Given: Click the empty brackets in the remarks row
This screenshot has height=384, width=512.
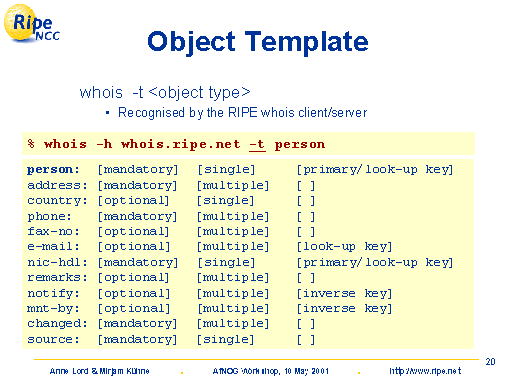Looking at the screenshot, I should tap(306, 278).
